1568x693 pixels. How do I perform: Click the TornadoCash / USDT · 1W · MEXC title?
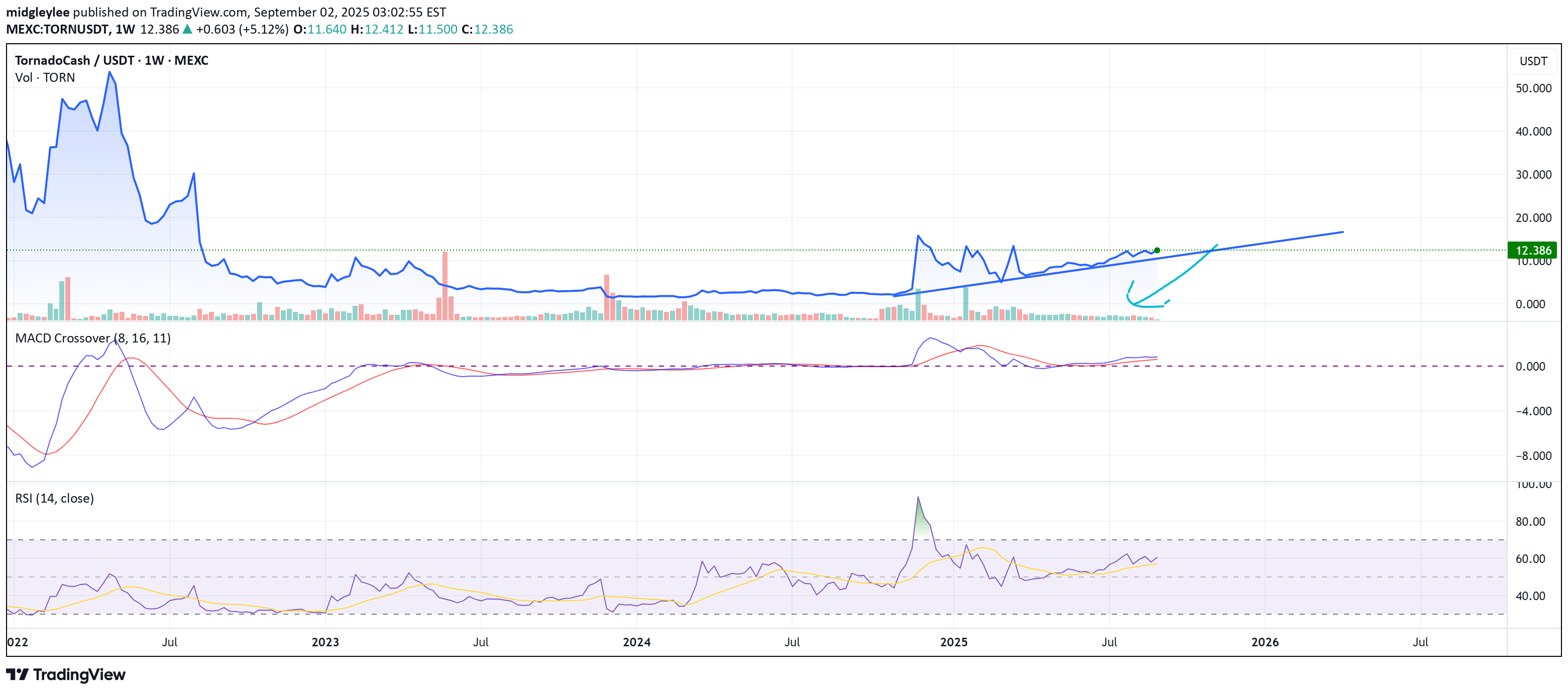(111, 60)
